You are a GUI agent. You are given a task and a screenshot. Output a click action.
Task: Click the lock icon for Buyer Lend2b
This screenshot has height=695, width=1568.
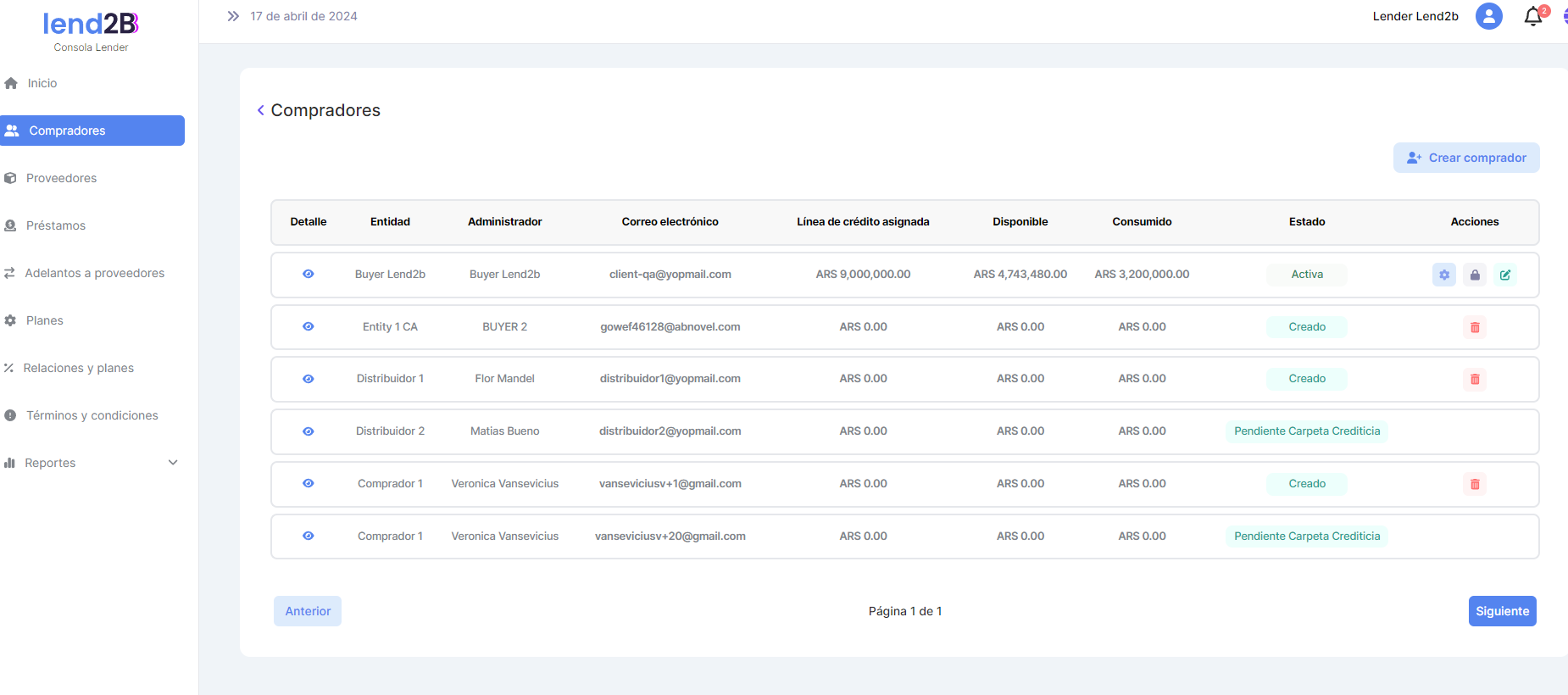[1475, 275]
